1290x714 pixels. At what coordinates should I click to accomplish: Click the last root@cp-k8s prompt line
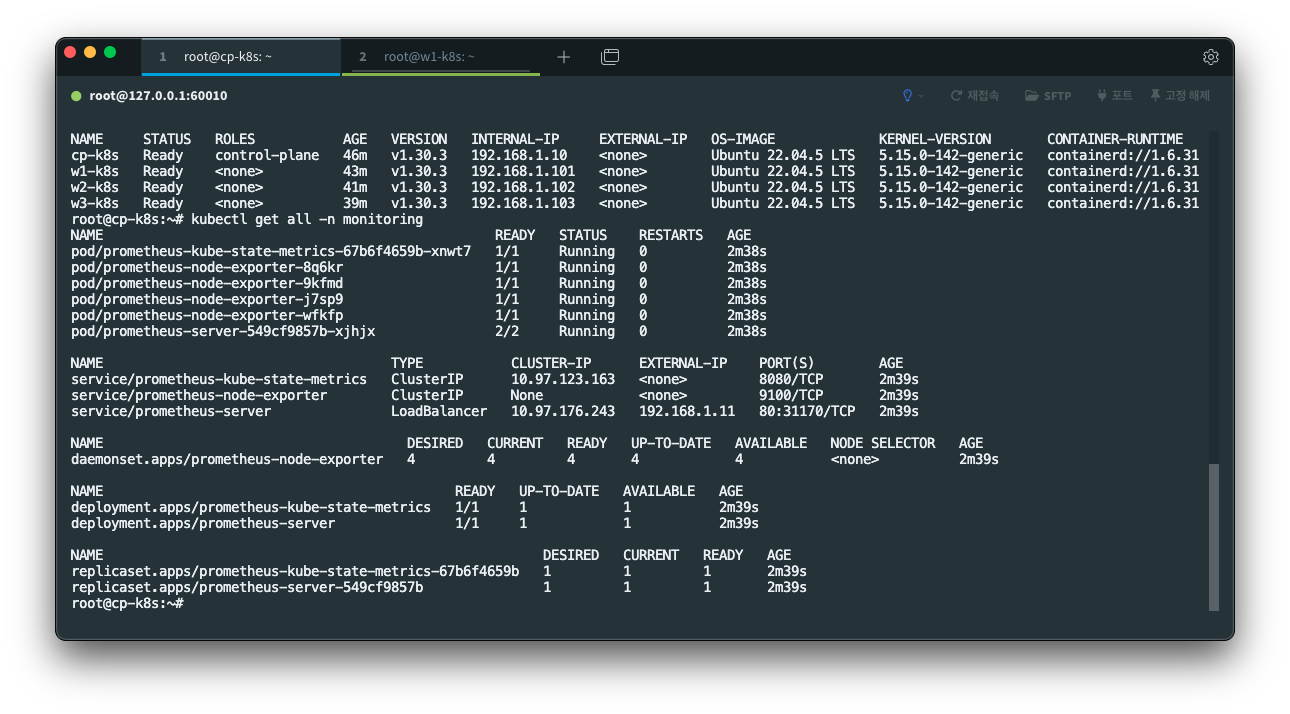(127, 603)
